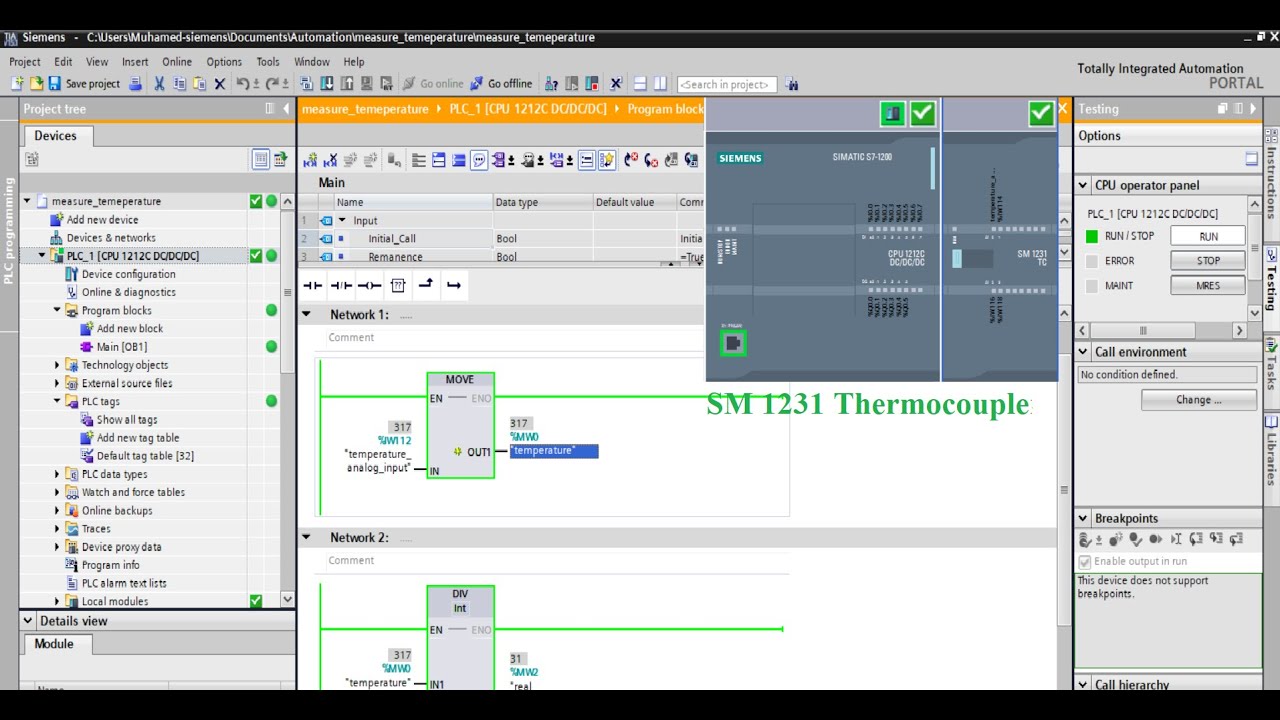
Task: Click the Change... button under Call environment
Action: 1199,400
